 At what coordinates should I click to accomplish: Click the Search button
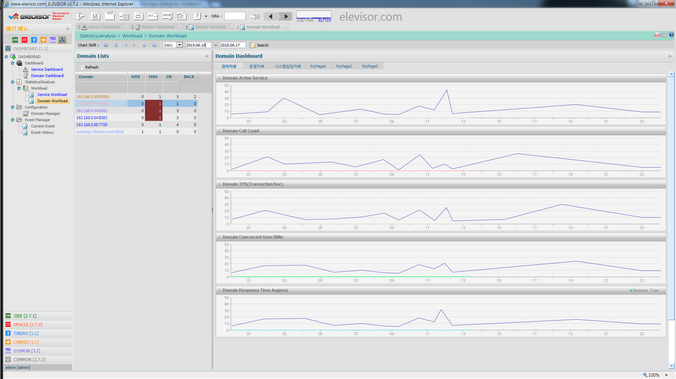point(259,45)
